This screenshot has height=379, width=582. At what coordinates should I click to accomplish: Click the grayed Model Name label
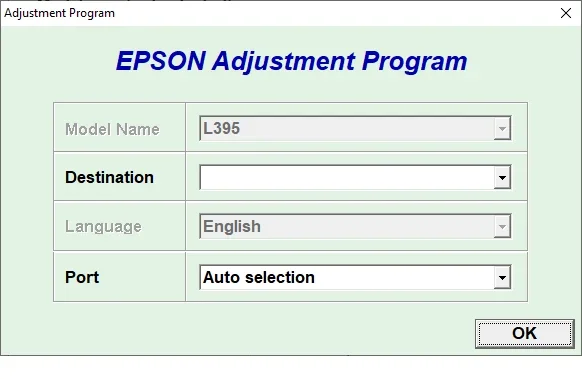(112, 129)
